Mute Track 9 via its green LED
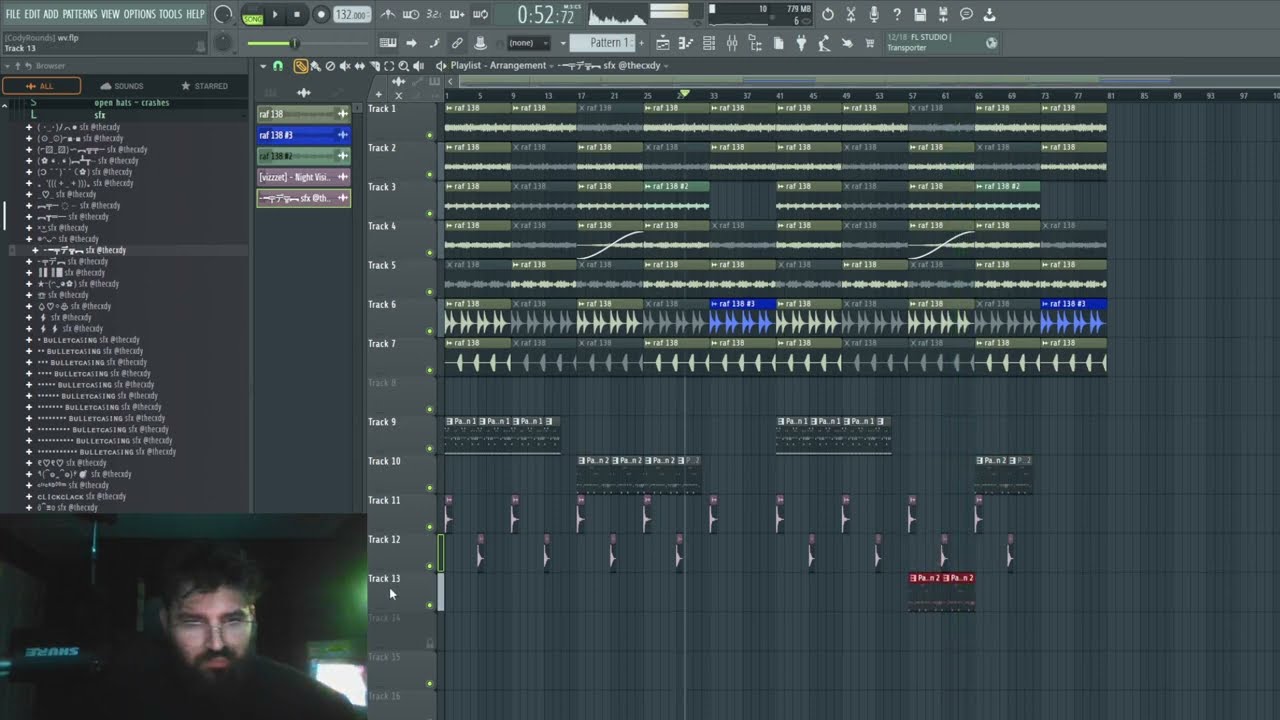 point(430,448)
